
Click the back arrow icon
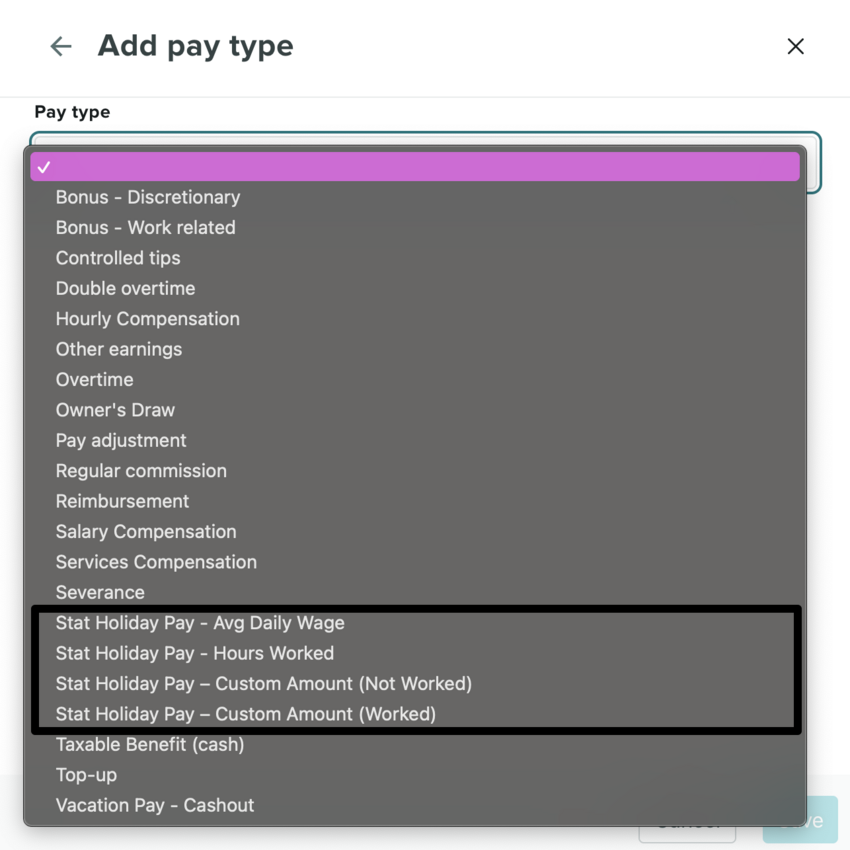(x=61, y=46)
